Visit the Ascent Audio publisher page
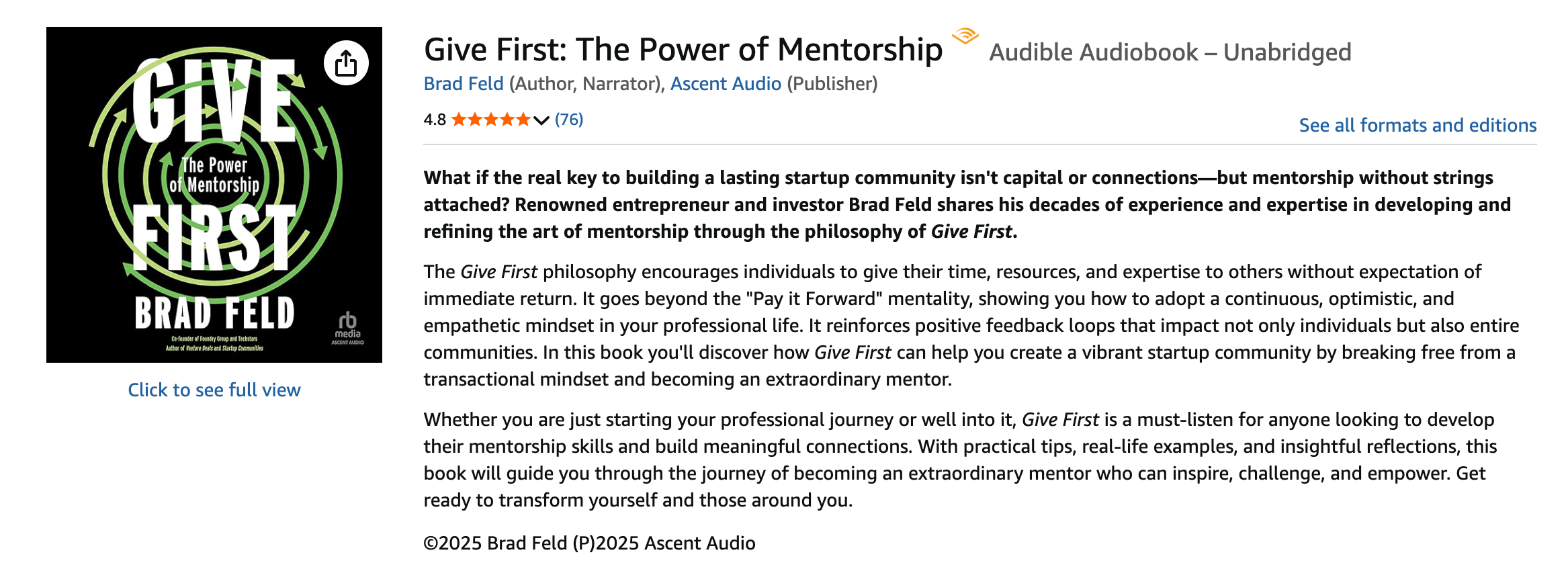Screen dimensions: 1568x567 pyautogui.click(x=724, y=83)
